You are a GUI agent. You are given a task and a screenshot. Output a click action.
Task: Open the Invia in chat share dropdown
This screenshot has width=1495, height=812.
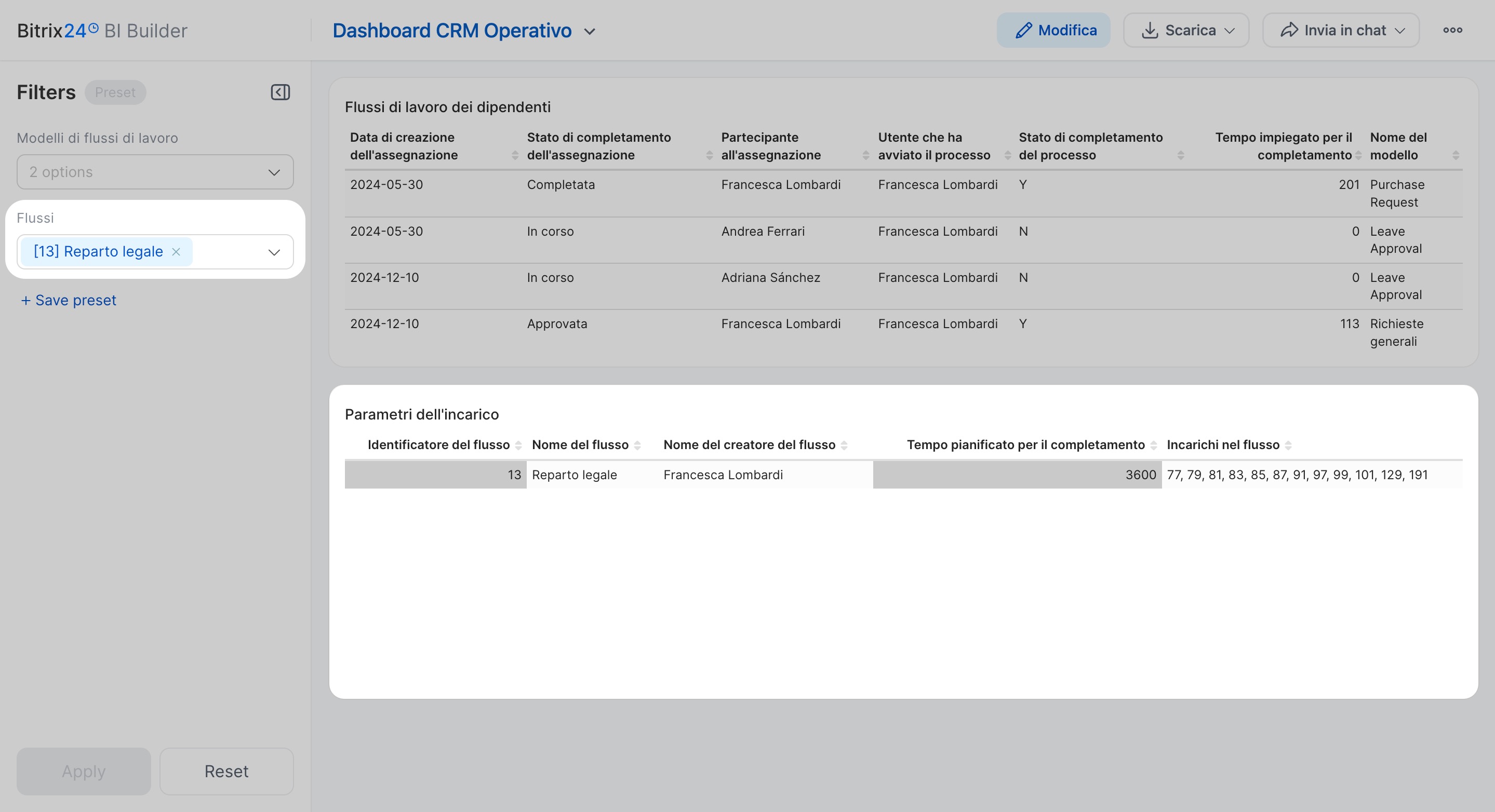[x=1341, y=30]
